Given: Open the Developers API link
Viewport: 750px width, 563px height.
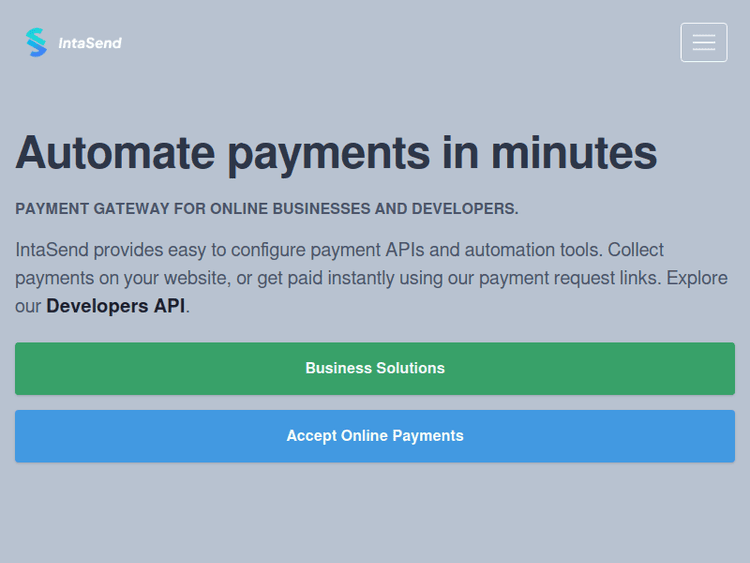Looking at the screenshot, I should [x=115, y=306].
